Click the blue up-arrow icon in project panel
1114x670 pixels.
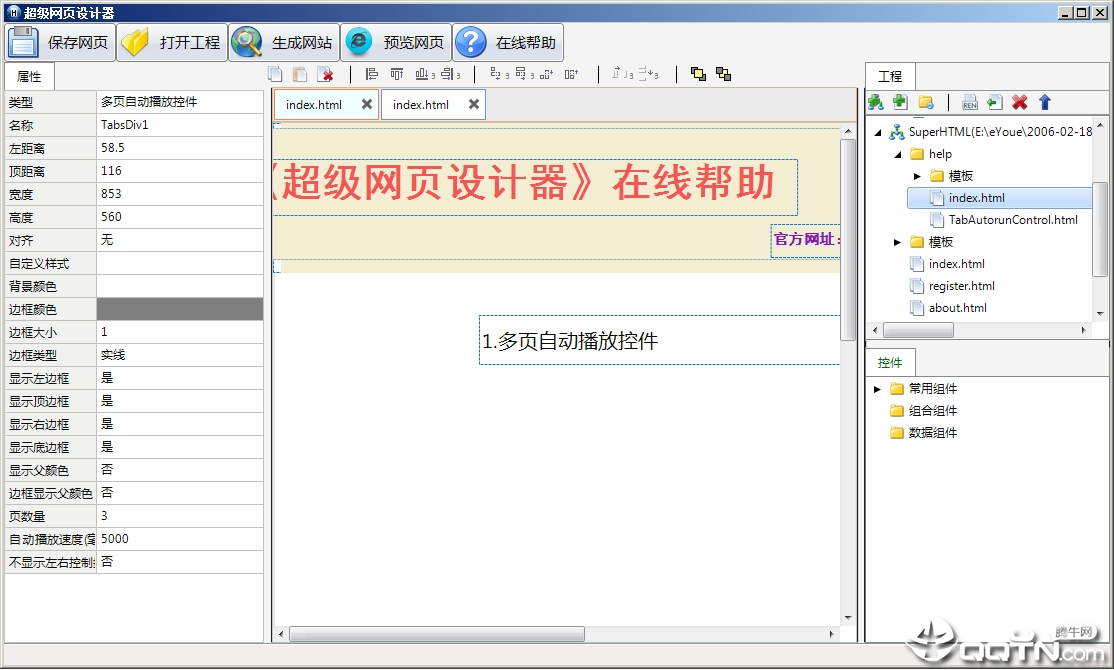pos(1045,102)
